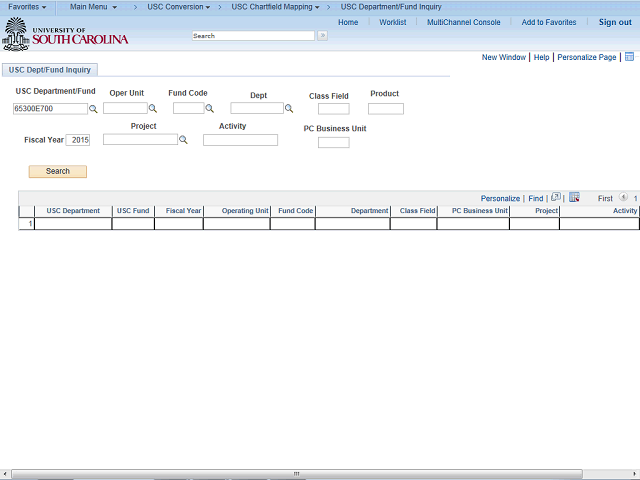Click the Fund Code input field
Screen dimensions: 640x480
189,108
